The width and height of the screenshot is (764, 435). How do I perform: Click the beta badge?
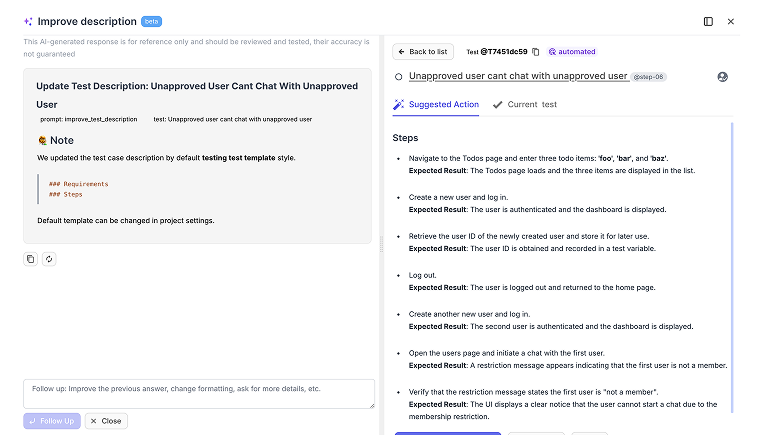[152, 21]
